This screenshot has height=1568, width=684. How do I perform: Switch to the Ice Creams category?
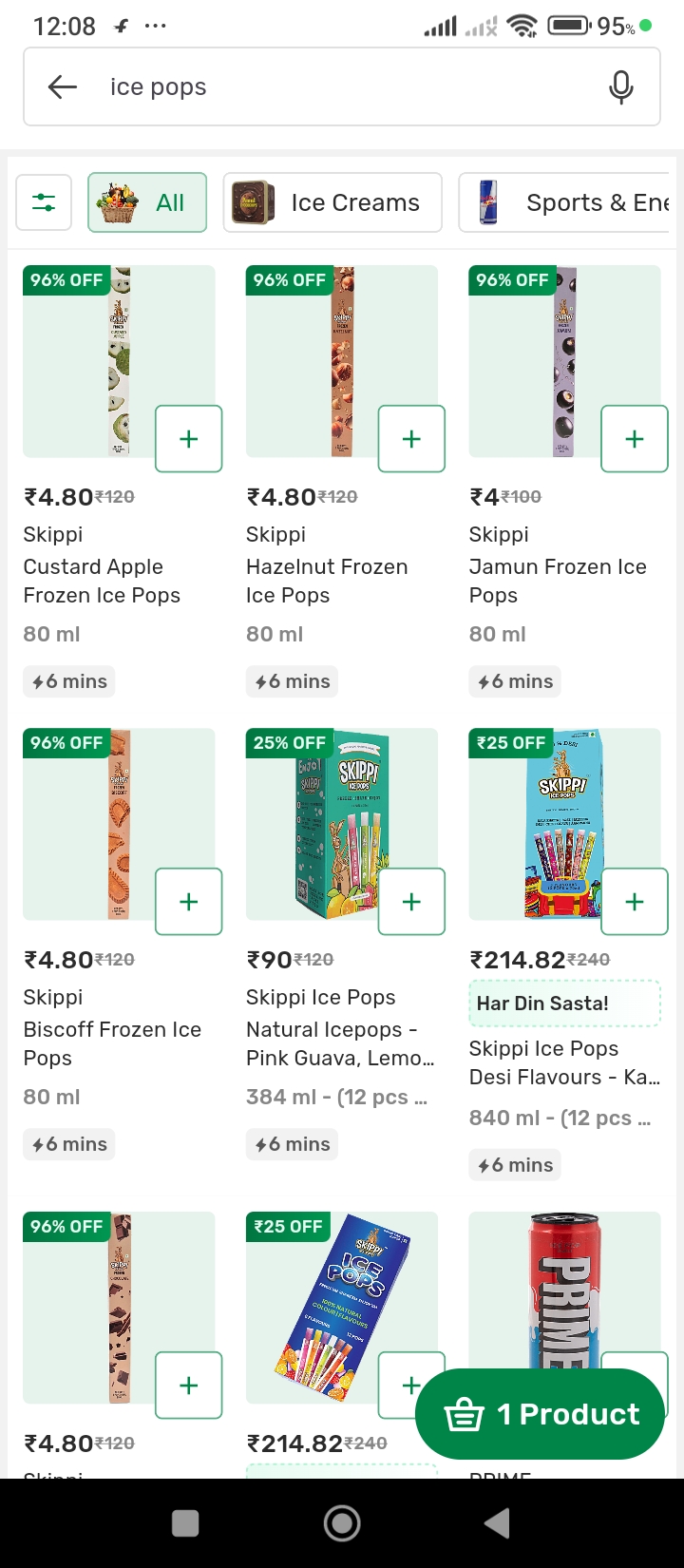(x=332, y=202)
